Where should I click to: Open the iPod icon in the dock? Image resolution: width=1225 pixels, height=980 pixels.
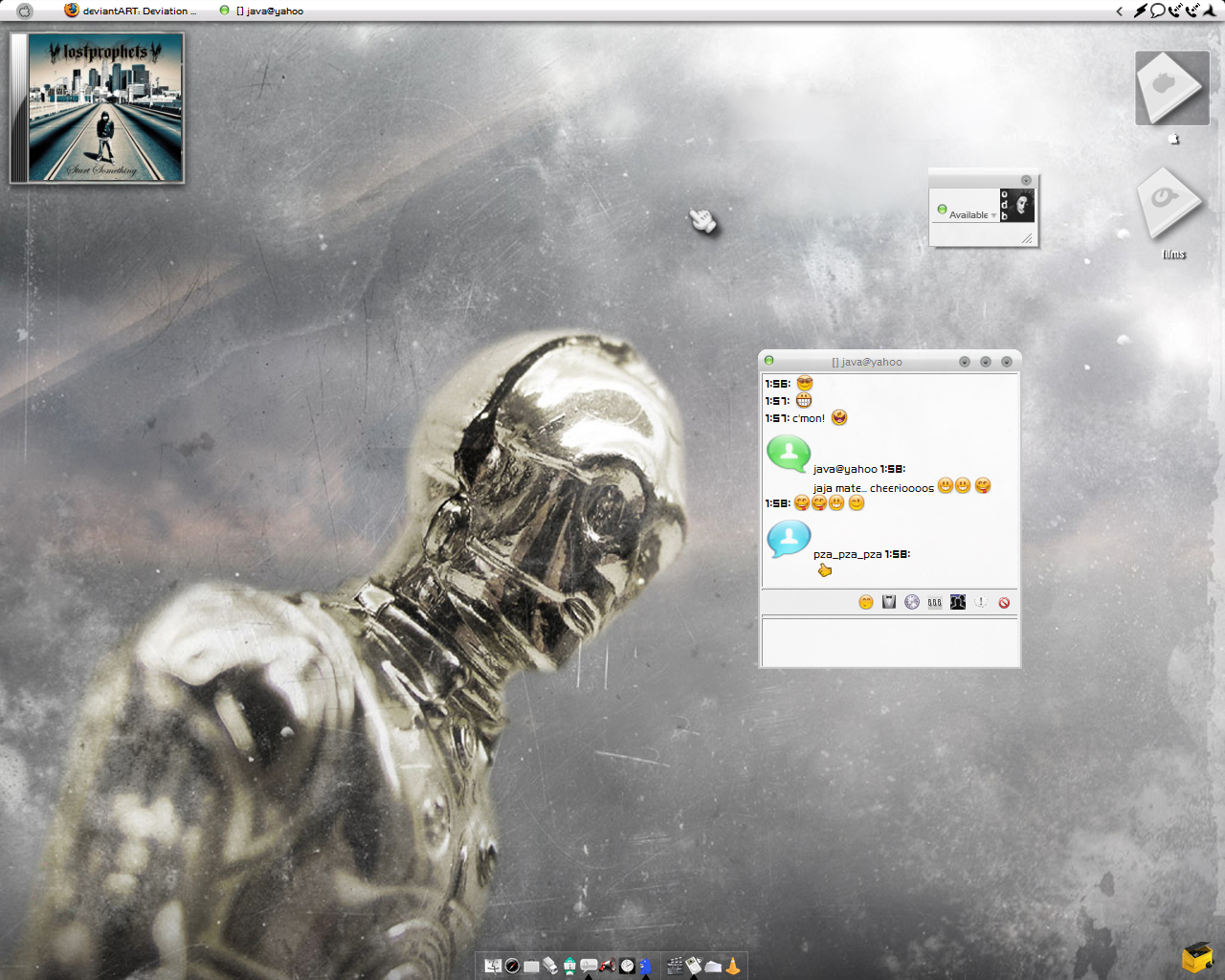(694, 966)
